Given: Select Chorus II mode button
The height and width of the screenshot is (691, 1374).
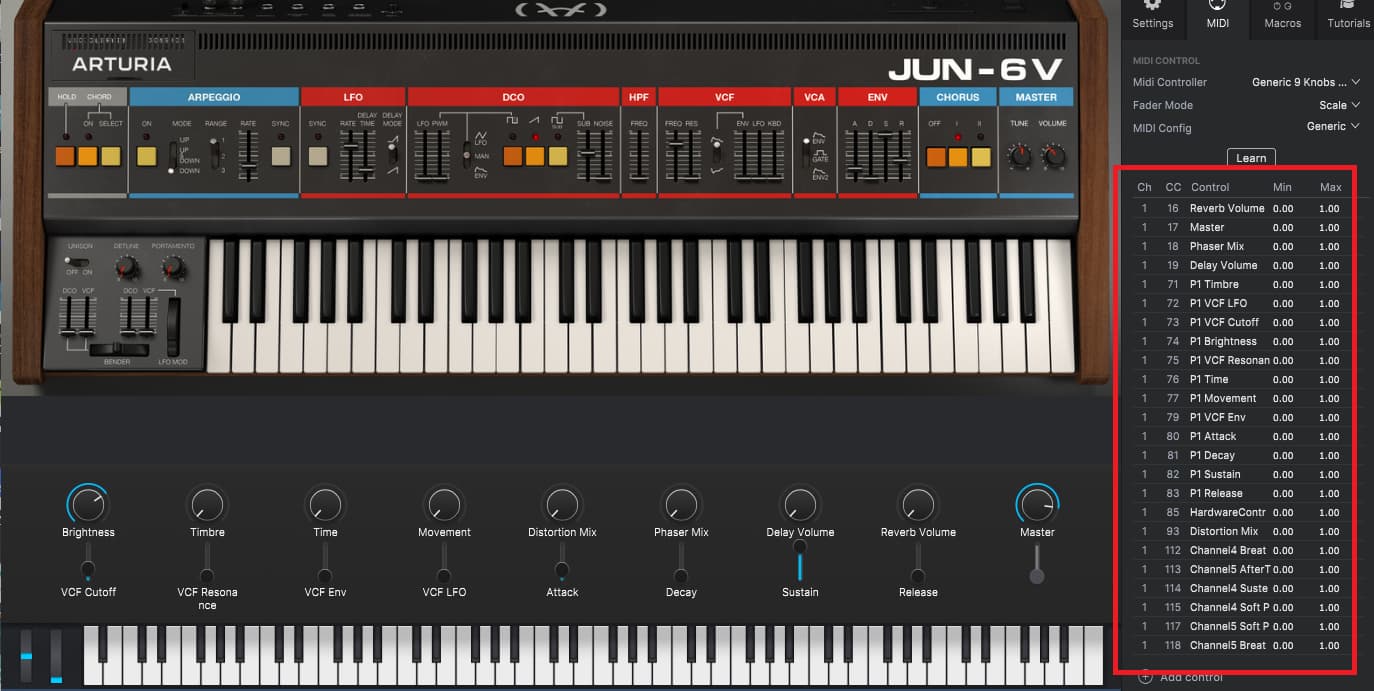Looking at the screenshot, I should coord(981,157).
